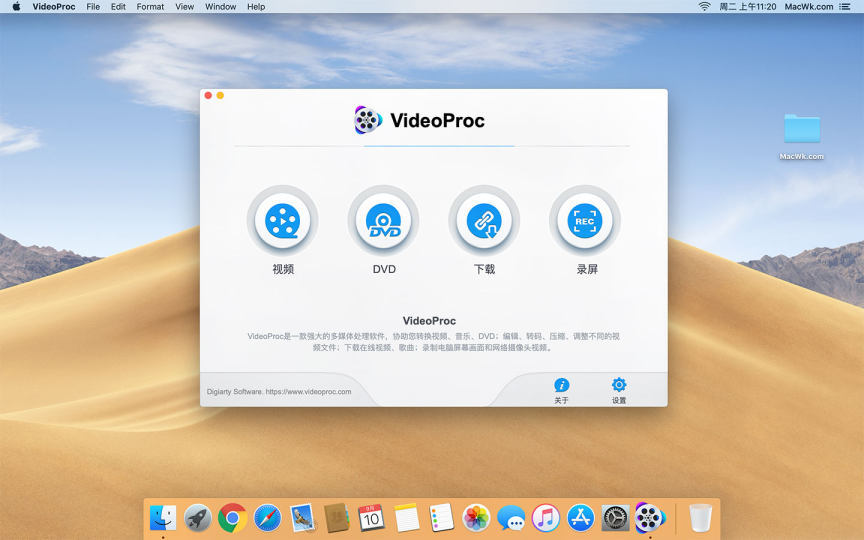Screen dimensions: 864x540
Task: Launch Google Chrome from the dock
Action: tap(233, 517)
